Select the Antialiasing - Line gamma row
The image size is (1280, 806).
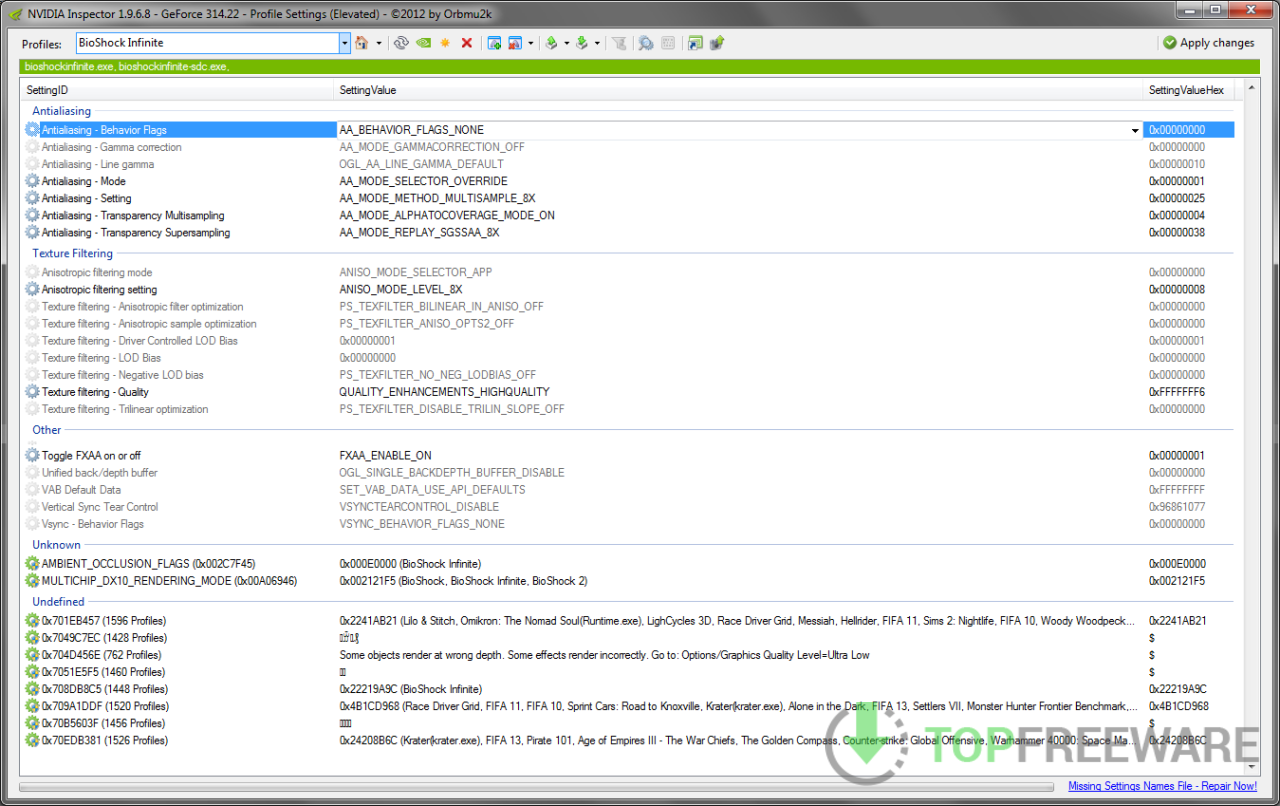pyautogui.click(x=628, y=164)
